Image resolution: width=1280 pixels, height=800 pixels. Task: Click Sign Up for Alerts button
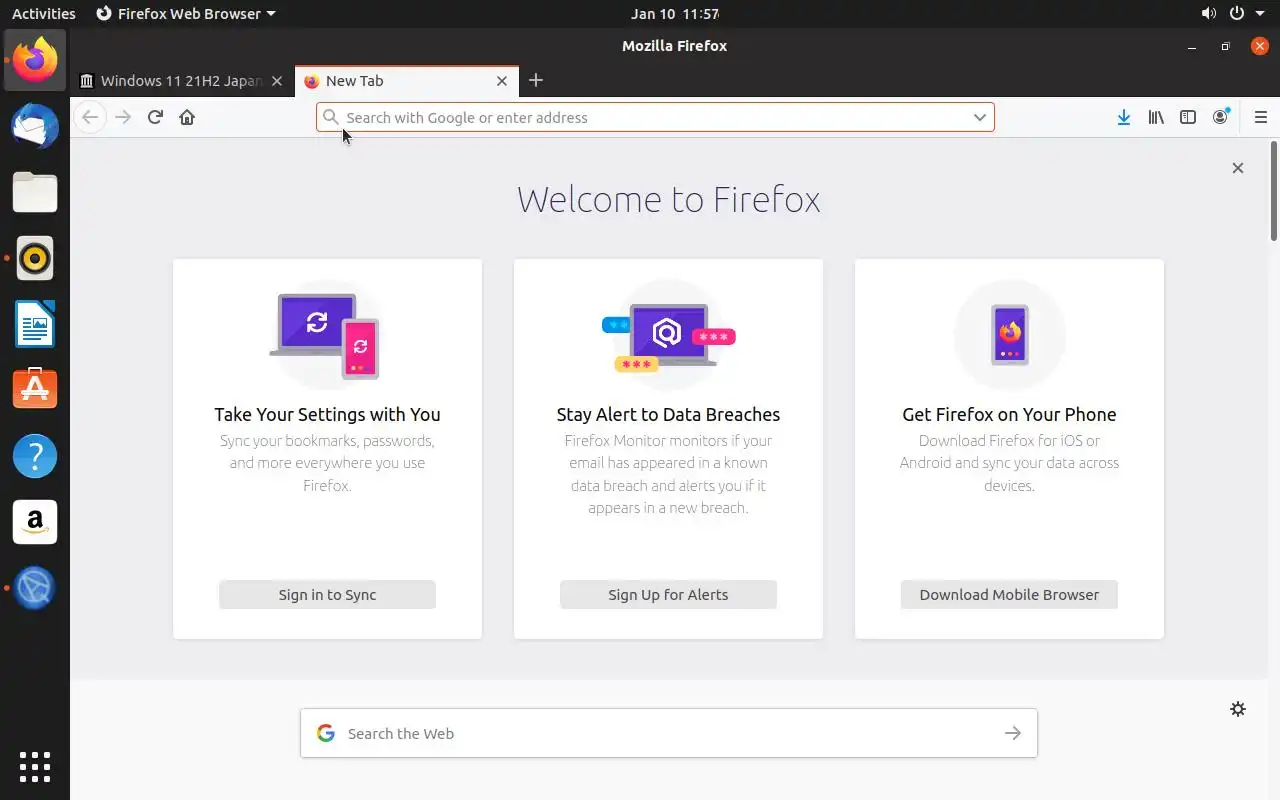(x=668, y=594)
